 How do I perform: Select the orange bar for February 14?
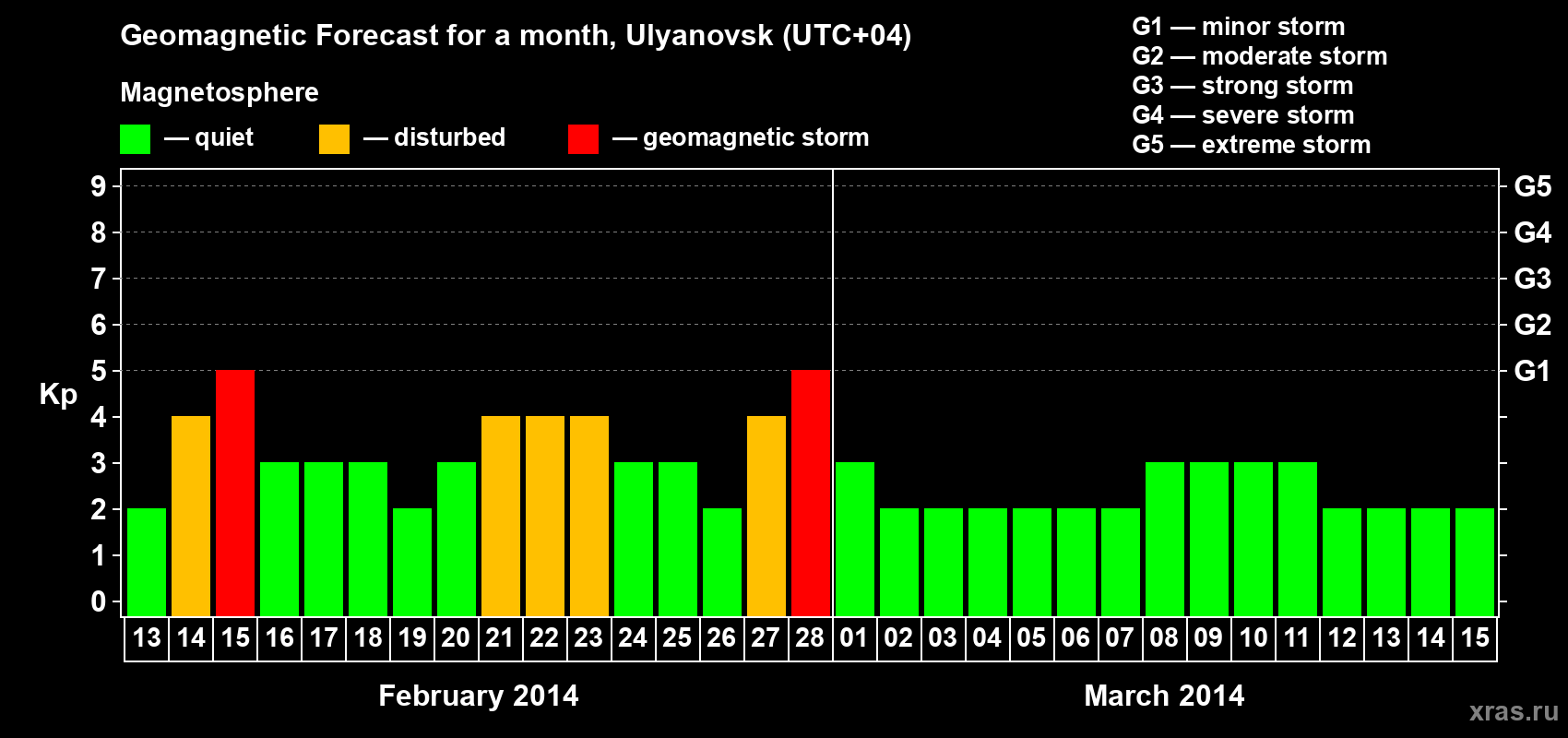(x=191, y=517)
